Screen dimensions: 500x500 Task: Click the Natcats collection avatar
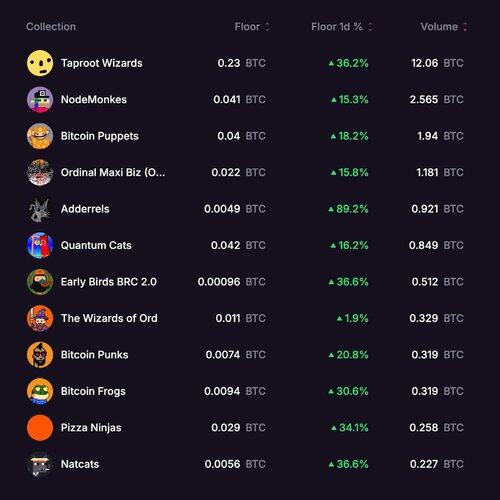pyautogui.click(x=40, y=464)
